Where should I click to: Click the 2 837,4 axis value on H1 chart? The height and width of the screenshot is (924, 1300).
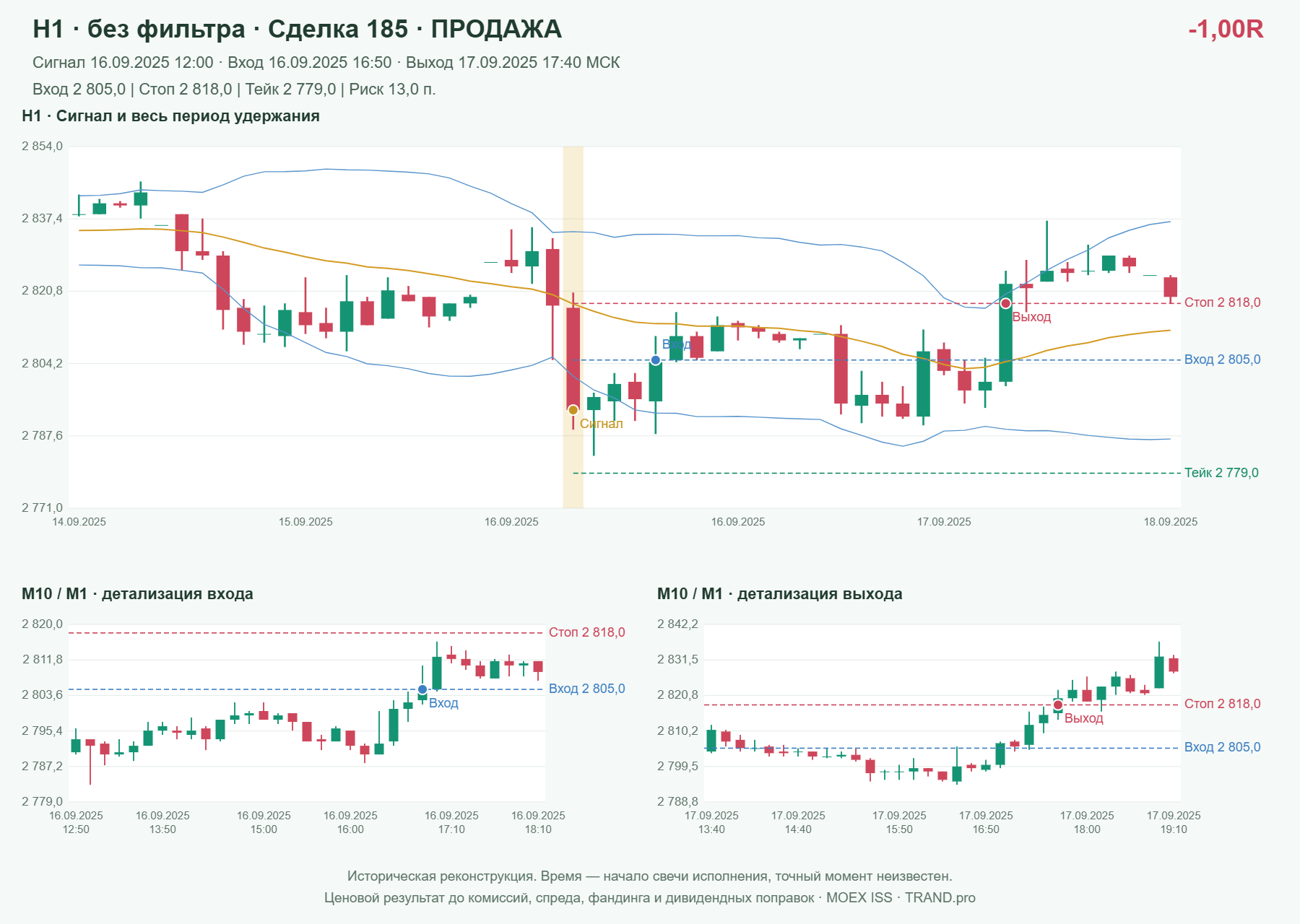[42, 219]
